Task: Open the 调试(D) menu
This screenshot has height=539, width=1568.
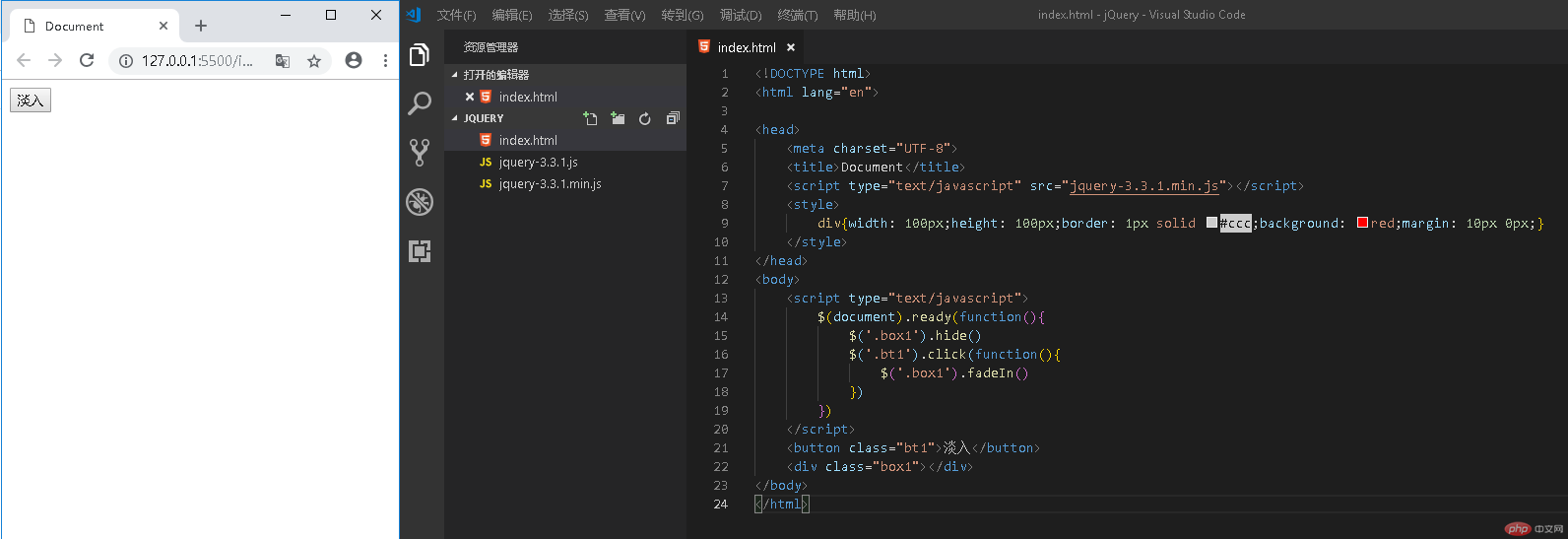Action: coord(741,15)
